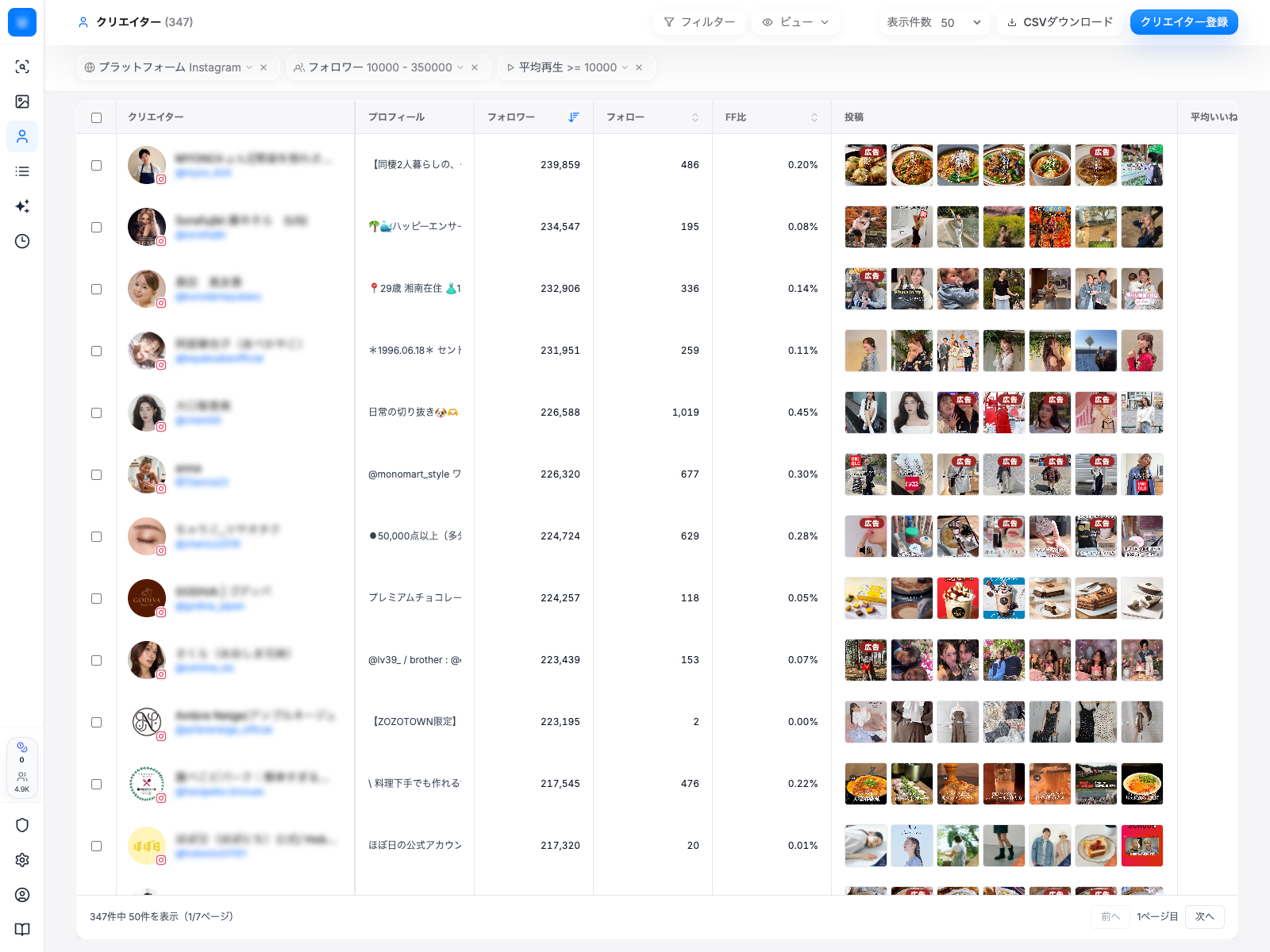Expand the プラットフォーム Instagram filter chip
Screen dimensions: 1270x952
(168, 67)
